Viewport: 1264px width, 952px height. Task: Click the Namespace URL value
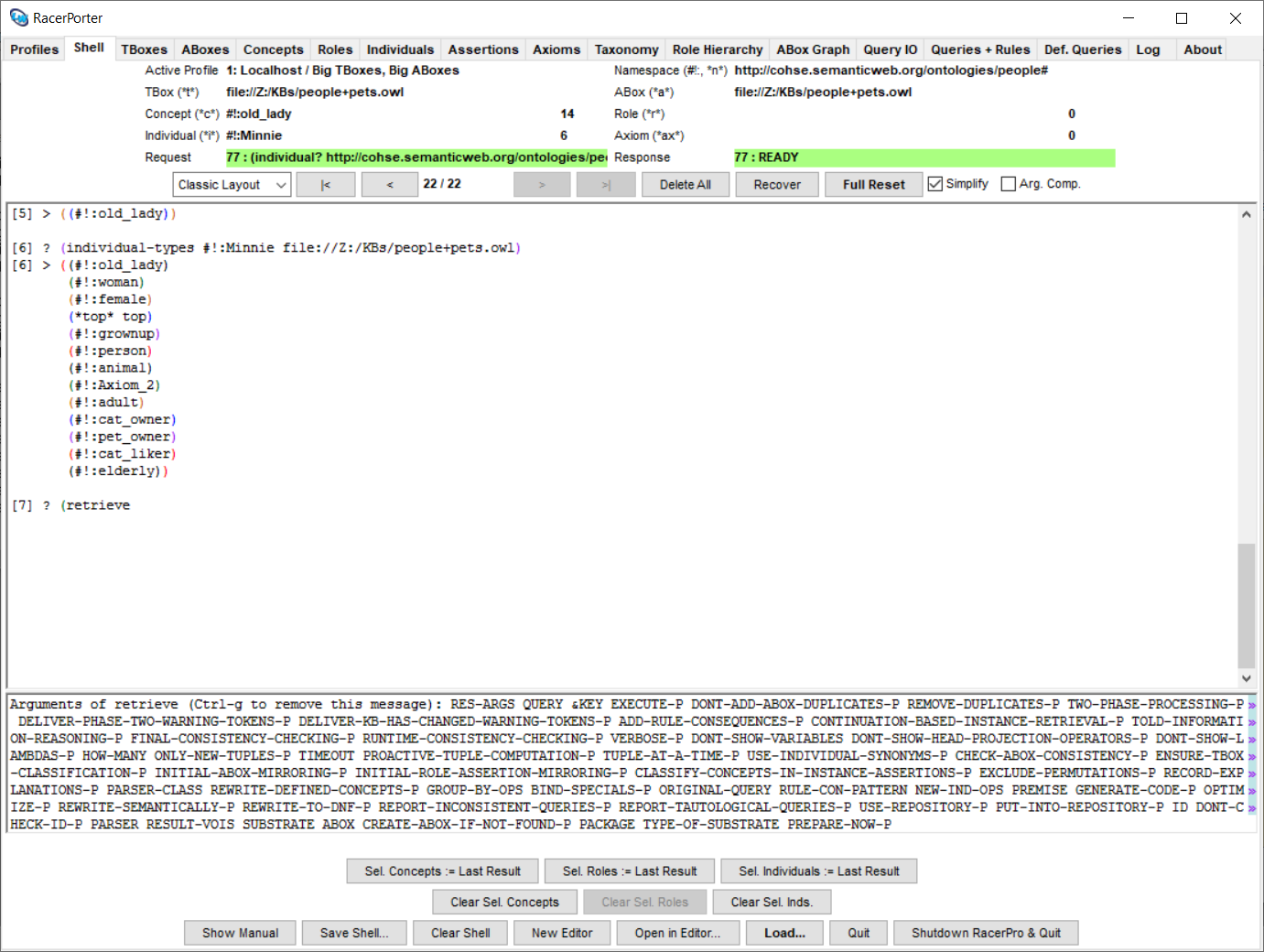pos(891,70)
